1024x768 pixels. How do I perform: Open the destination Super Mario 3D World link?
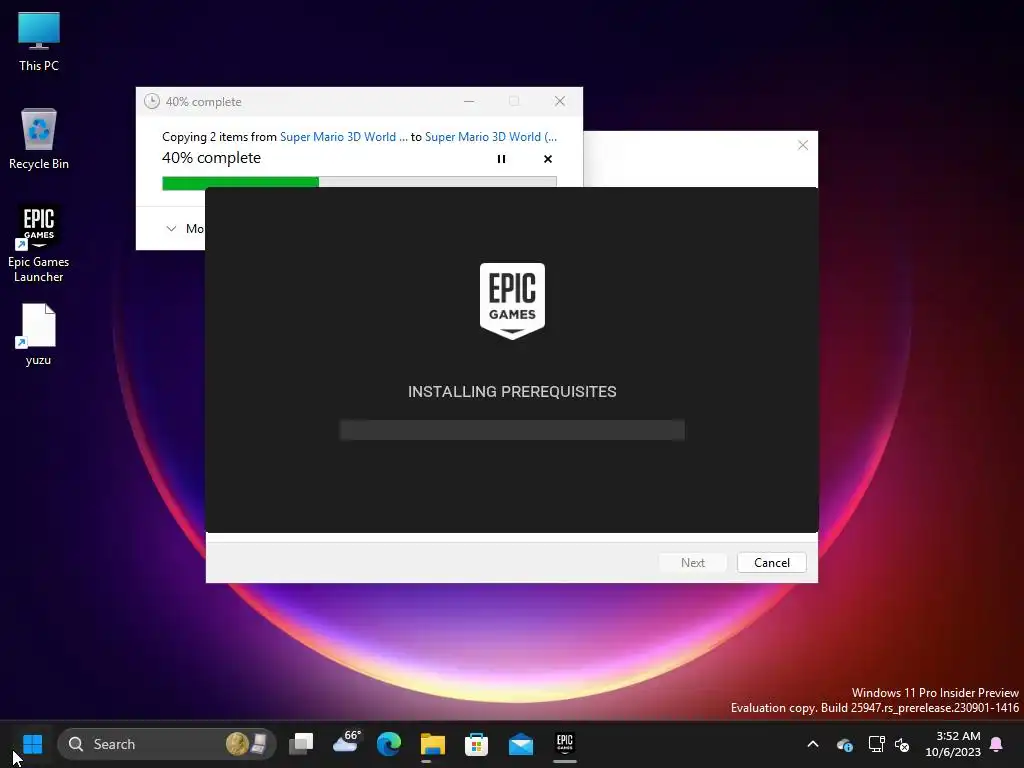click(490, 136)
